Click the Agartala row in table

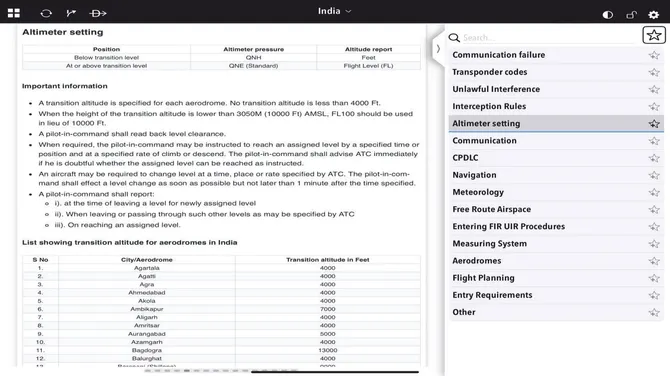pos(221,268)
